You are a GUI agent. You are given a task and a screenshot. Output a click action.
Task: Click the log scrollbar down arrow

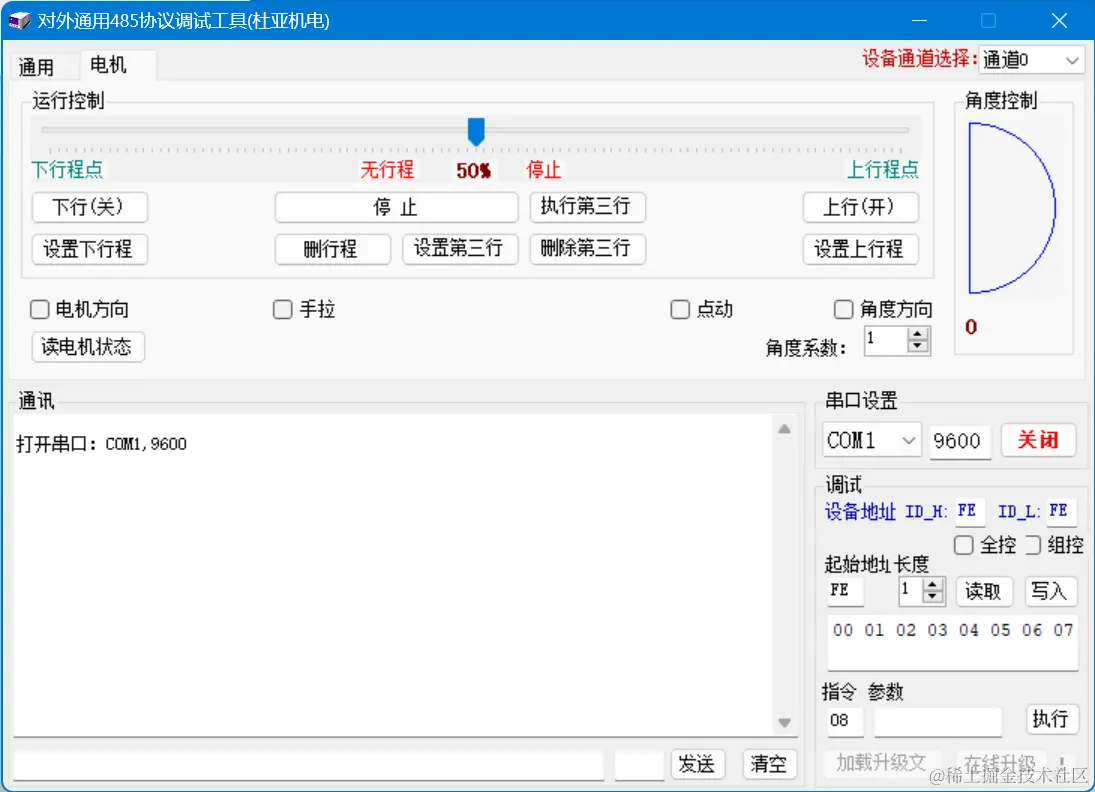tap(784, 722)
